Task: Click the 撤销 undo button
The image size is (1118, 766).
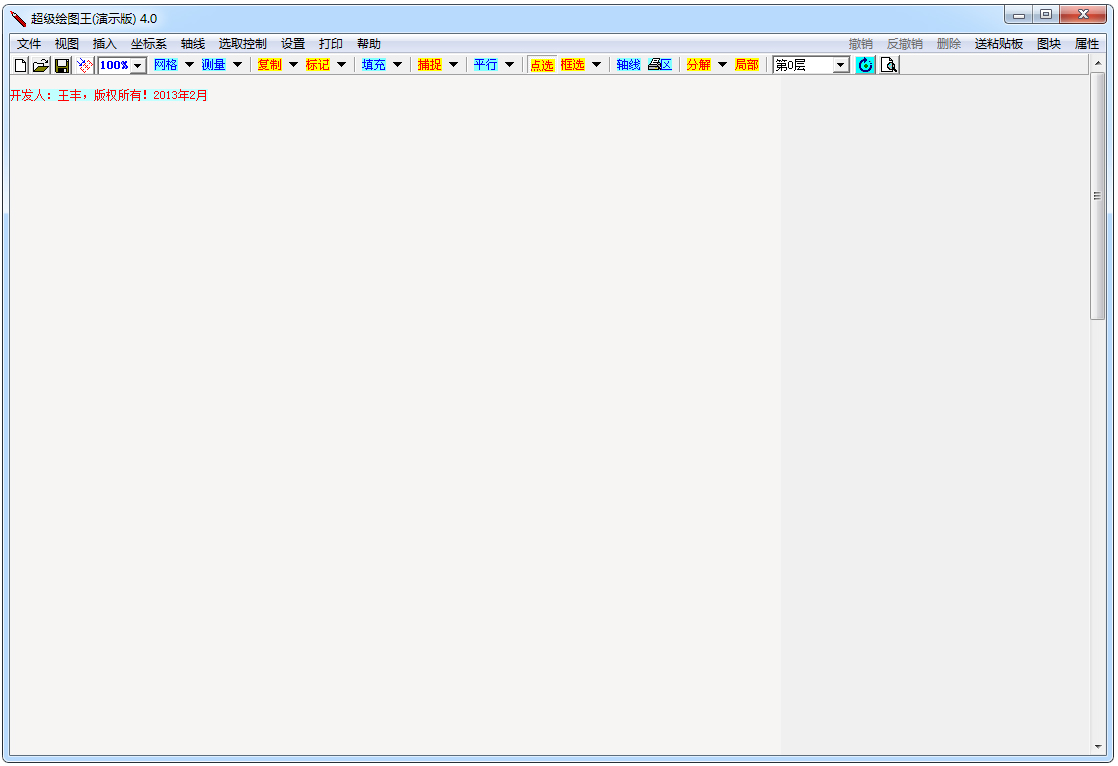Action: click(861, 44)
